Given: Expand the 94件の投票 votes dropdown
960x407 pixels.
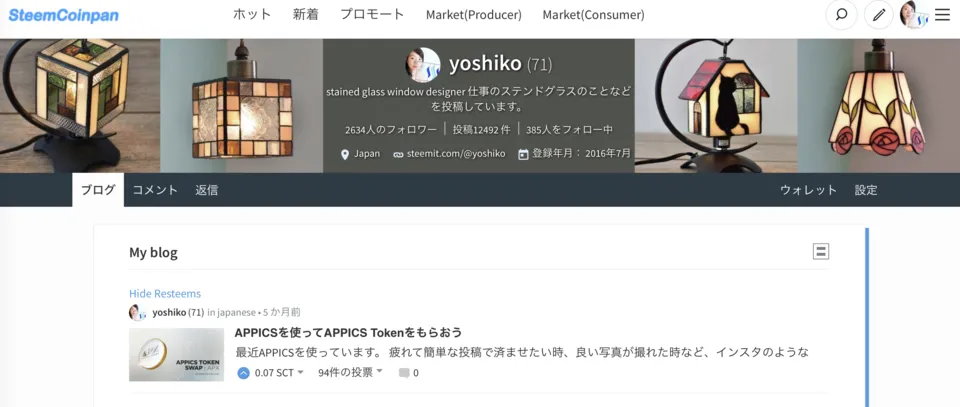Looking at the screenshot, I should (x=350, y=372).
